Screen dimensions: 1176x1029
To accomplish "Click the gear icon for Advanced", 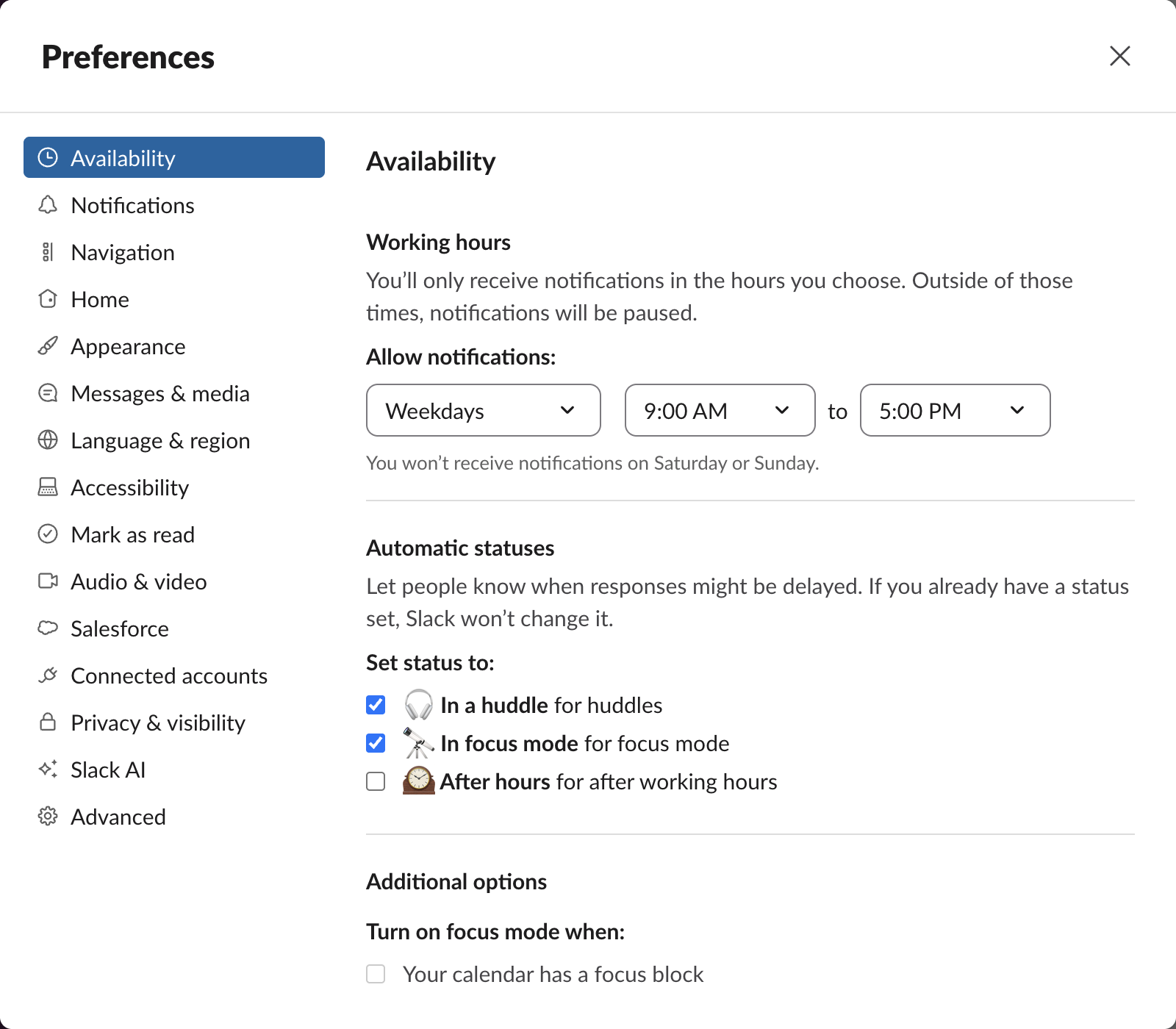I will tap(48, 816).
